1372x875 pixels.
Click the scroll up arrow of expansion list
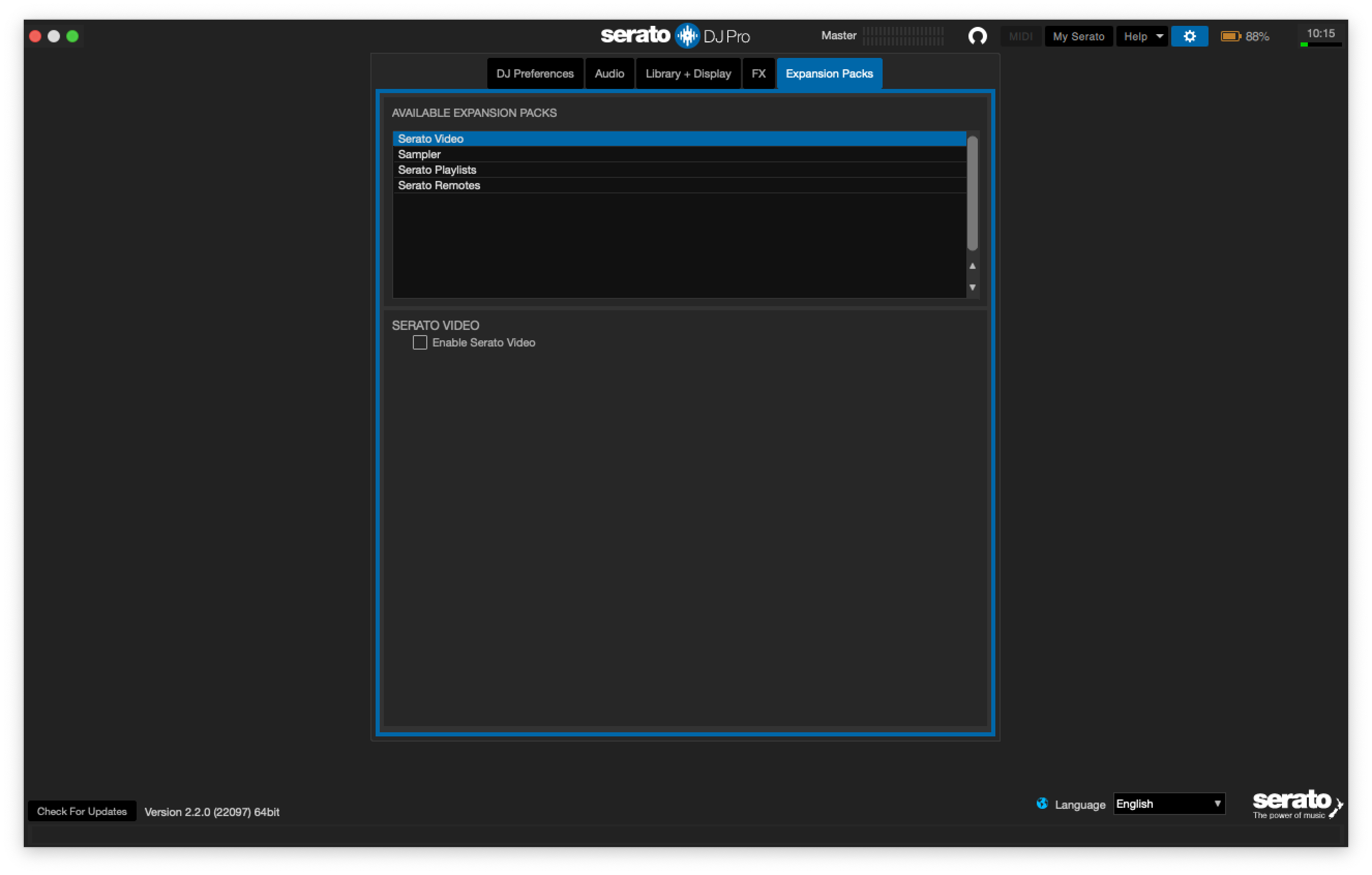click(x=972, y=266)
